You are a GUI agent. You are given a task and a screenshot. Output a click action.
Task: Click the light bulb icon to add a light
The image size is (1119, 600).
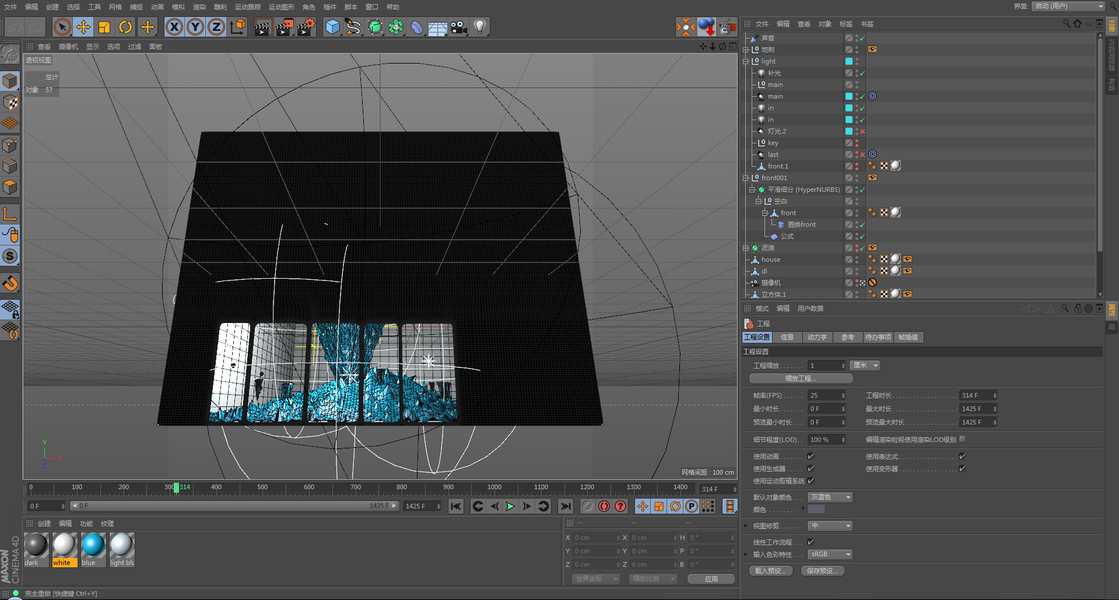(480, 27)
